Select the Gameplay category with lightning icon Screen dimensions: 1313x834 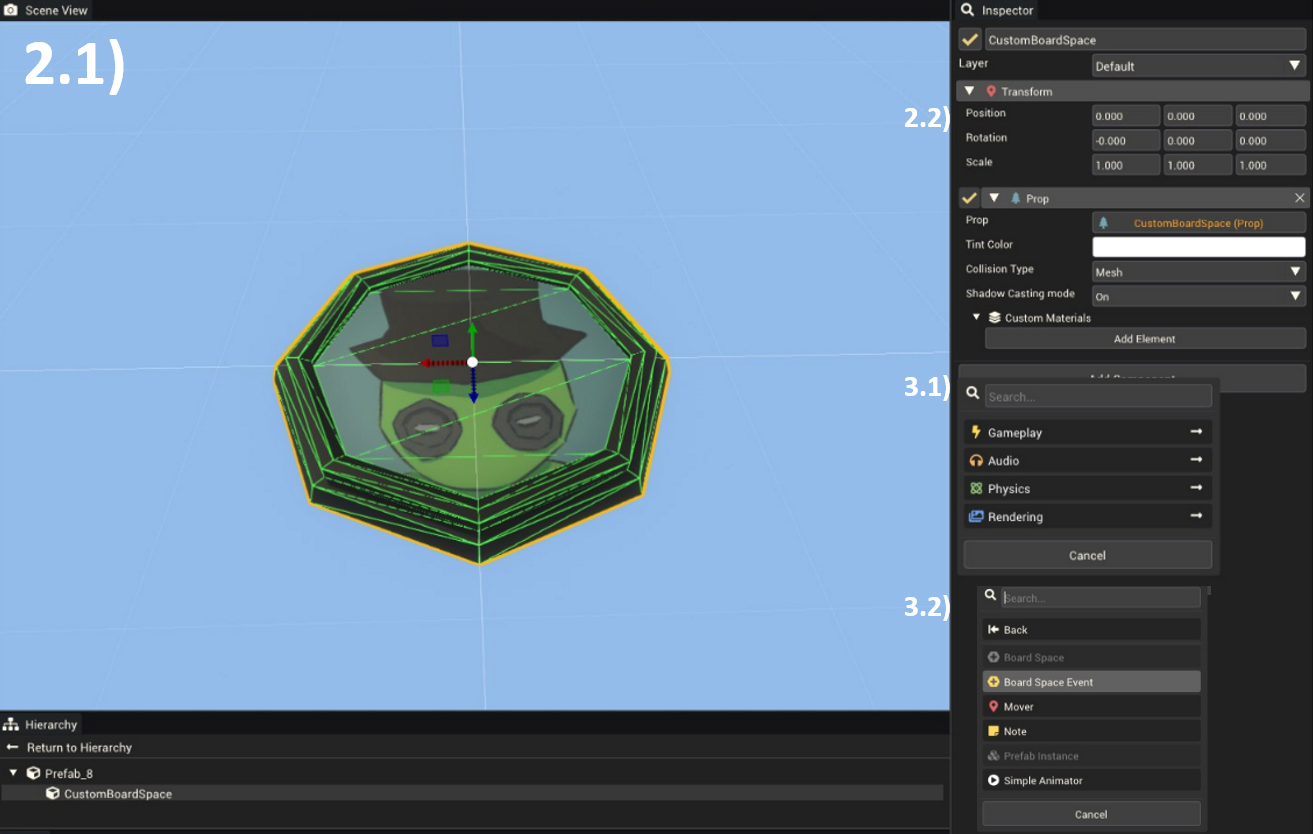tap(1087, 432)
